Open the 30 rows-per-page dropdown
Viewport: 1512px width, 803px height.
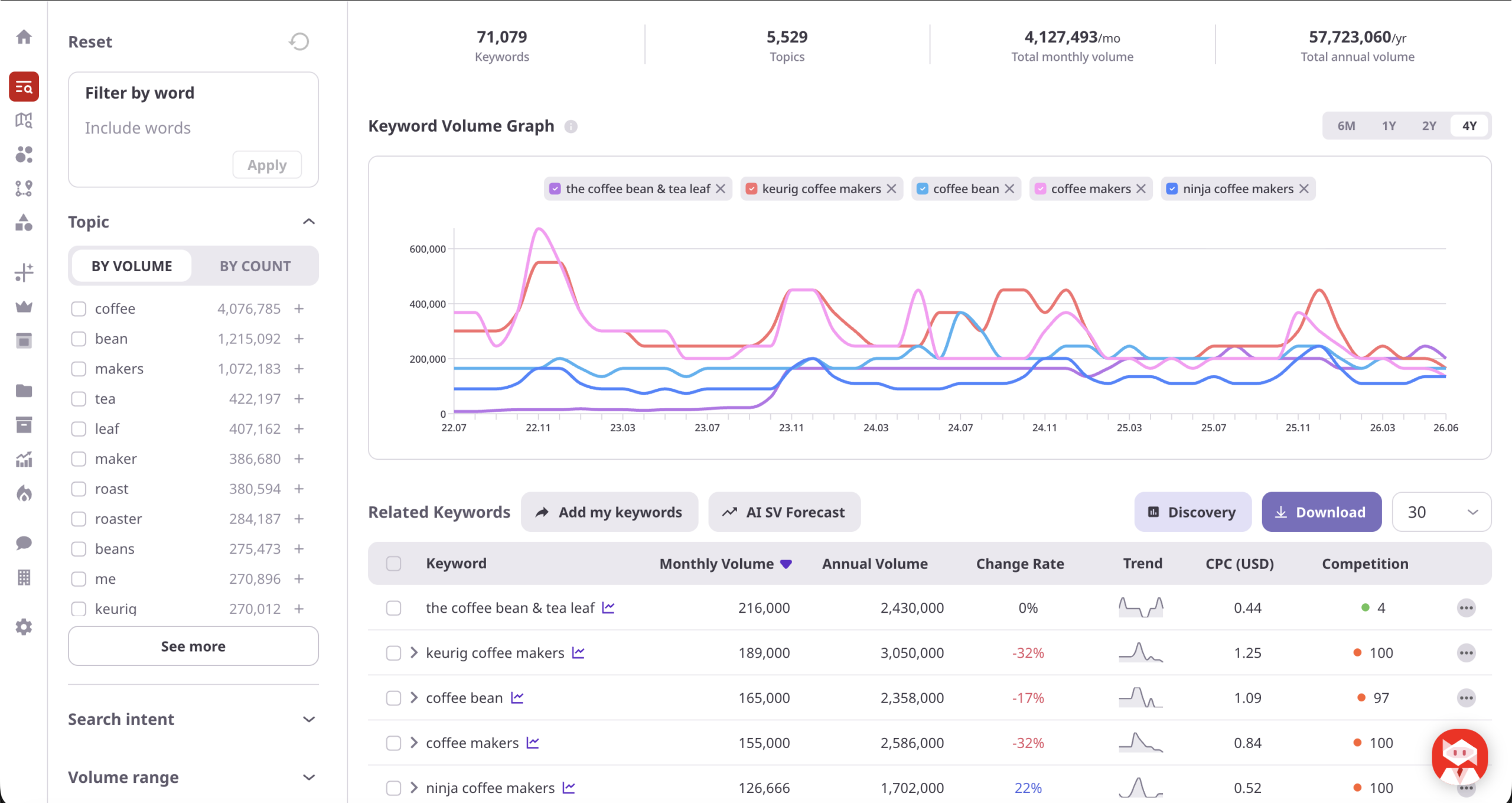[x=1441, y=512]
